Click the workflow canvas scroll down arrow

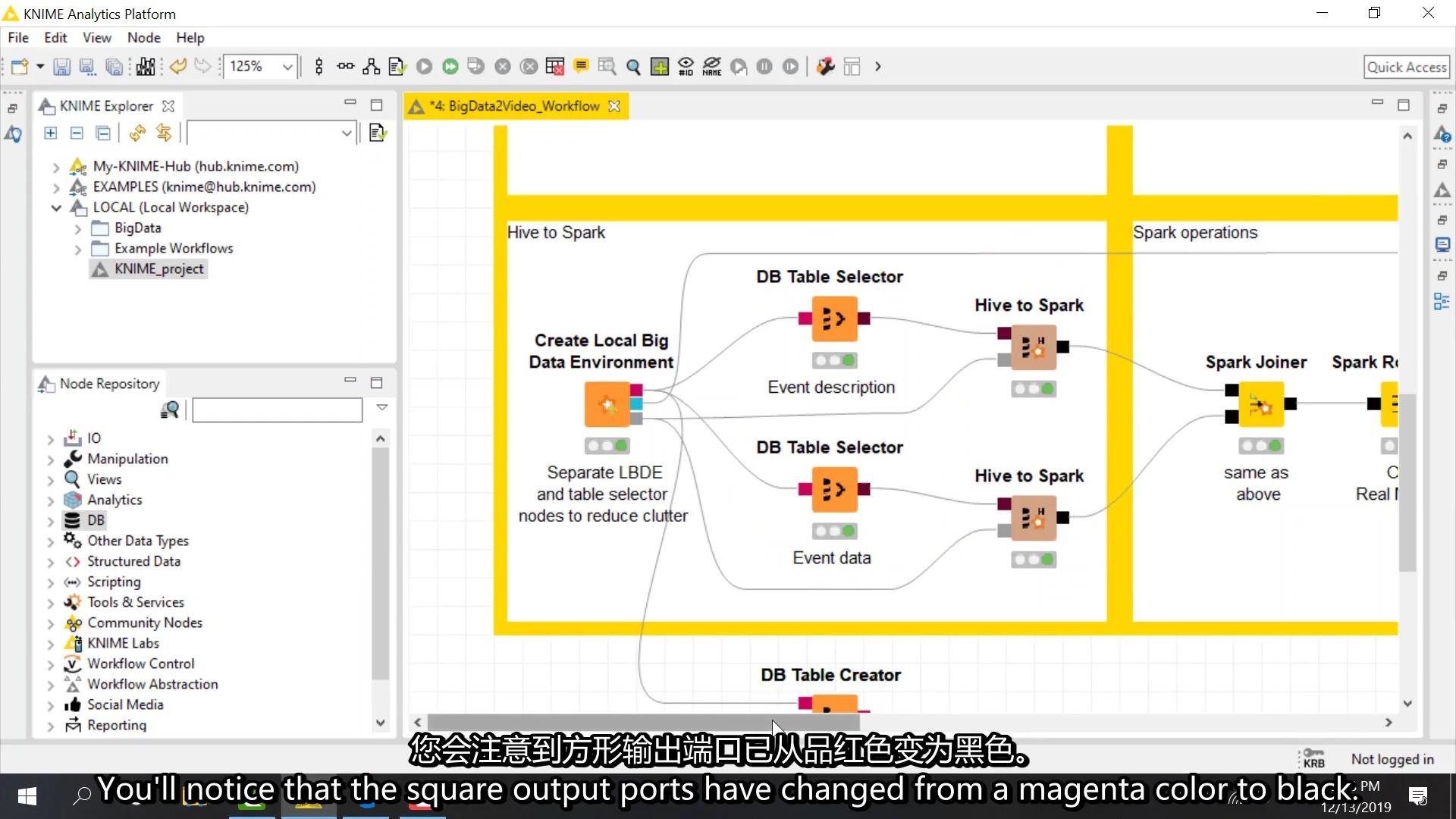[x=1407, y=704]
